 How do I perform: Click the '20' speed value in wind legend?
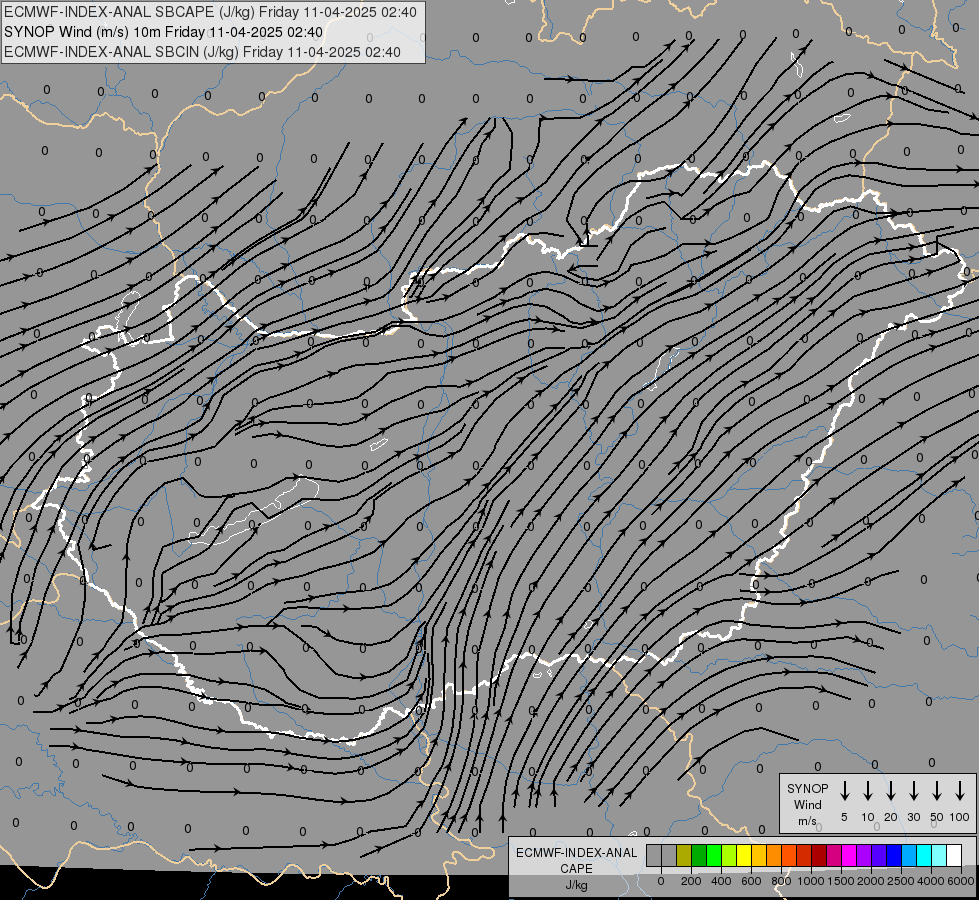coord(891,817)
